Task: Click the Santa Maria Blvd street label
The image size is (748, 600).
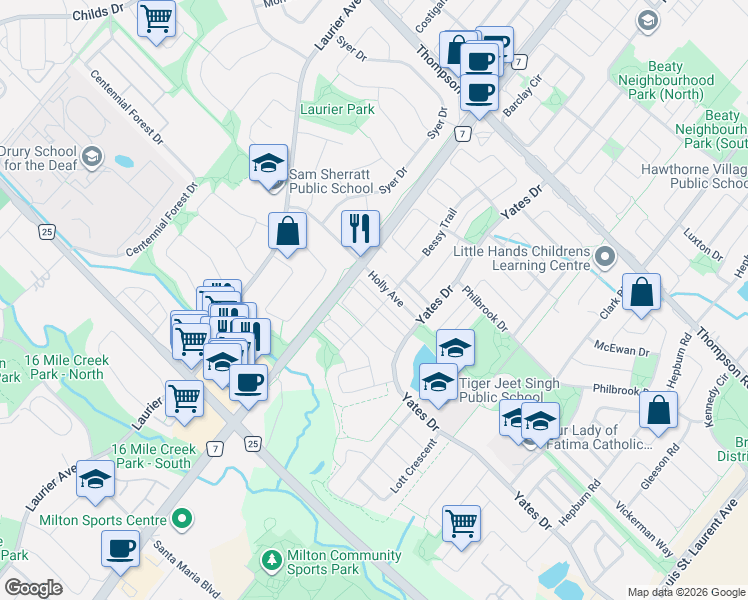Action: coord(187,569)
